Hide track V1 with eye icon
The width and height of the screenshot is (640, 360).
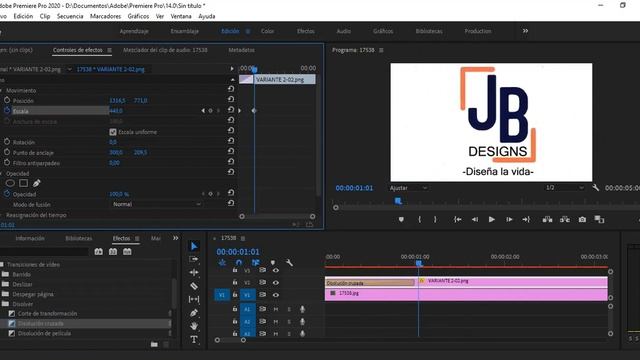(x=276, y=295)
